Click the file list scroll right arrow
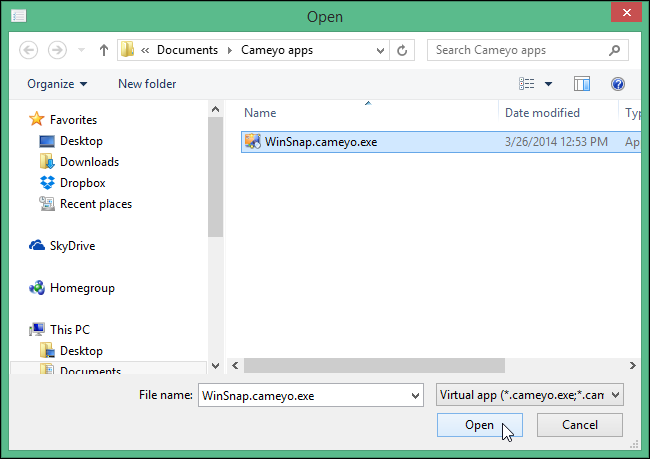This screenshot has height=459, width=650. (x=633, y=366)
